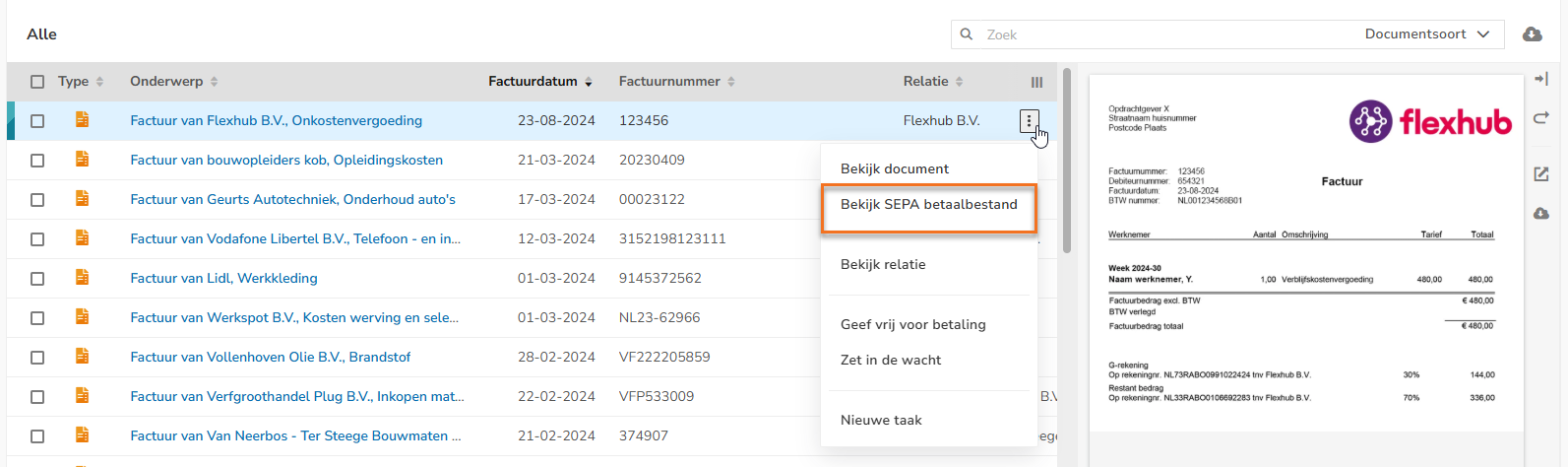Choose Bekijk SEPA betaalbestand from menu
The image size is (1568, 467).
click(928, 205)
